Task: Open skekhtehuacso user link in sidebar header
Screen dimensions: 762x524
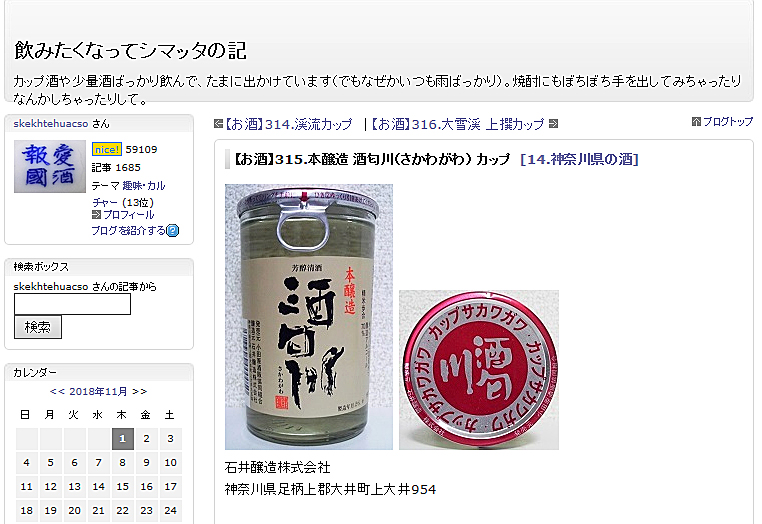Action: point(51,124)
